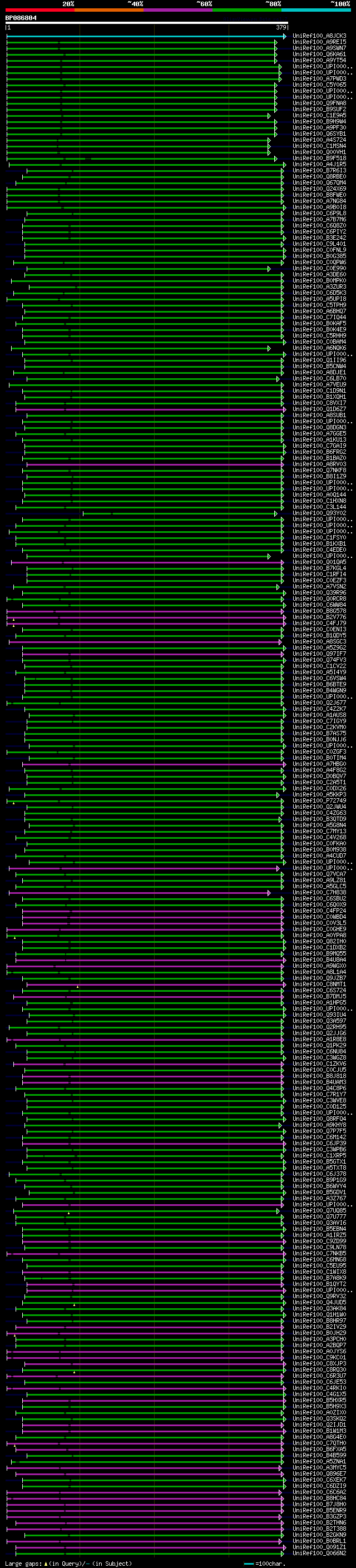The image size is (356, 1568).
Task: Open hit UniRef100_Q0RCR8
Action: tap(319, 598)
